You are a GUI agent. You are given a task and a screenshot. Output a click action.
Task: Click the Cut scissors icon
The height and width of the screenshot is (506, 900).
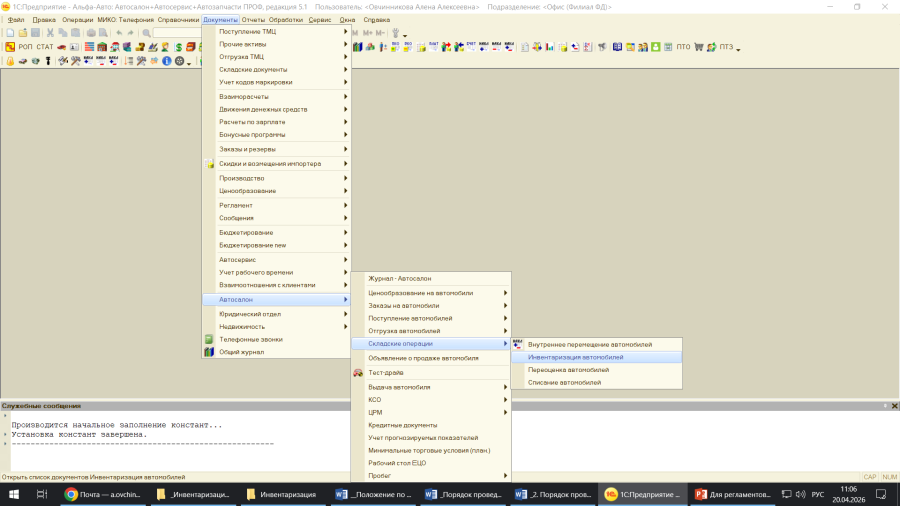click(x=50, y=33)
